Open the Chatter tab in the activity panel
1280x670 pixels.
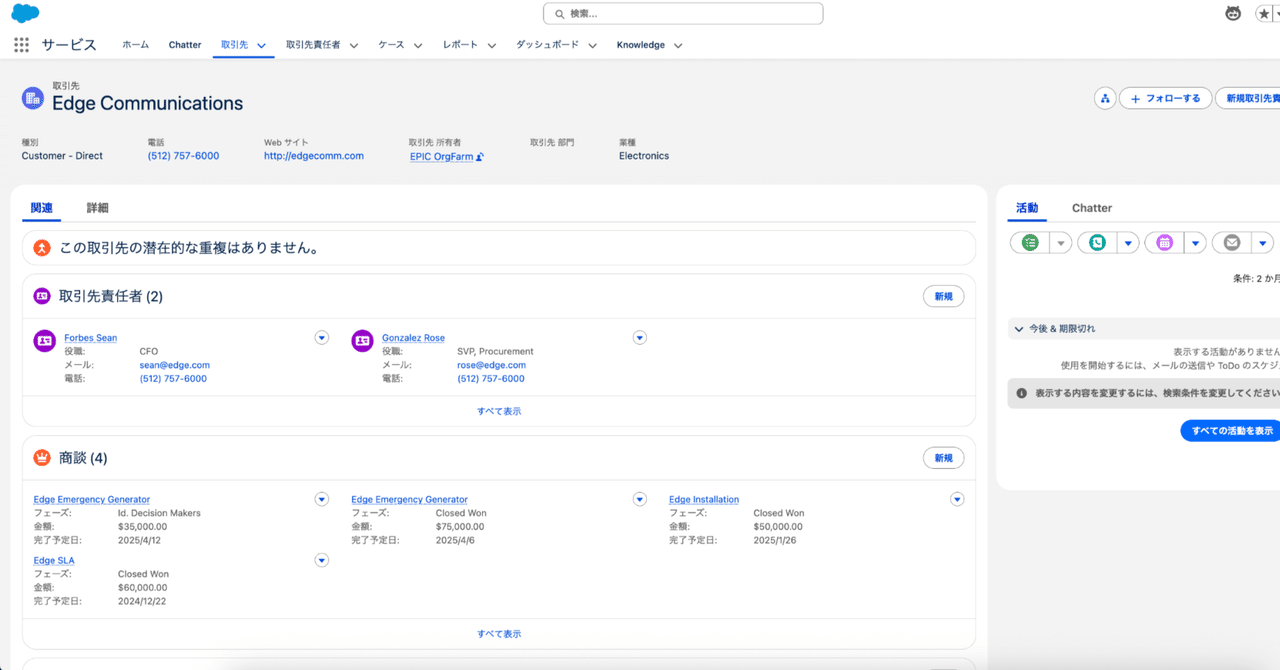click(1091, 207)
